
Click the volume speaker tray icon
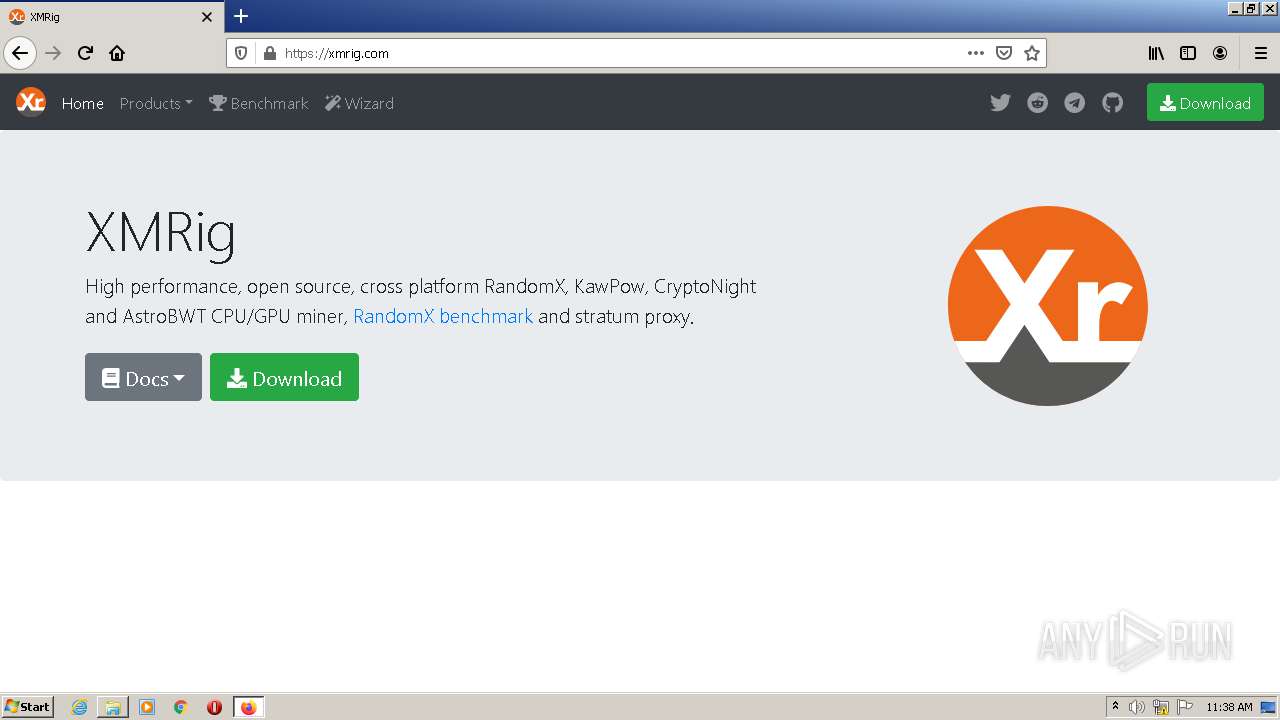[1137, 707]
